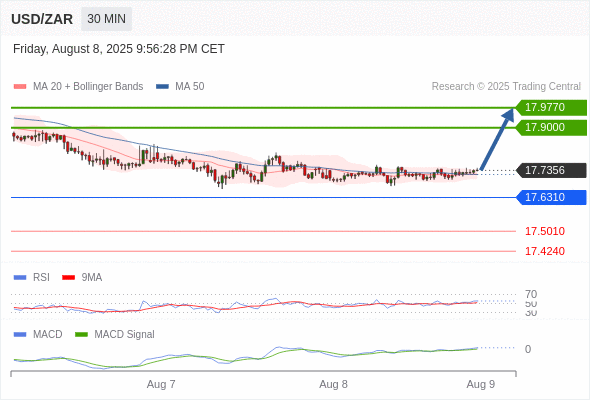Click the pink MA 20 Bollinger swatch

(x=20, y=87)
